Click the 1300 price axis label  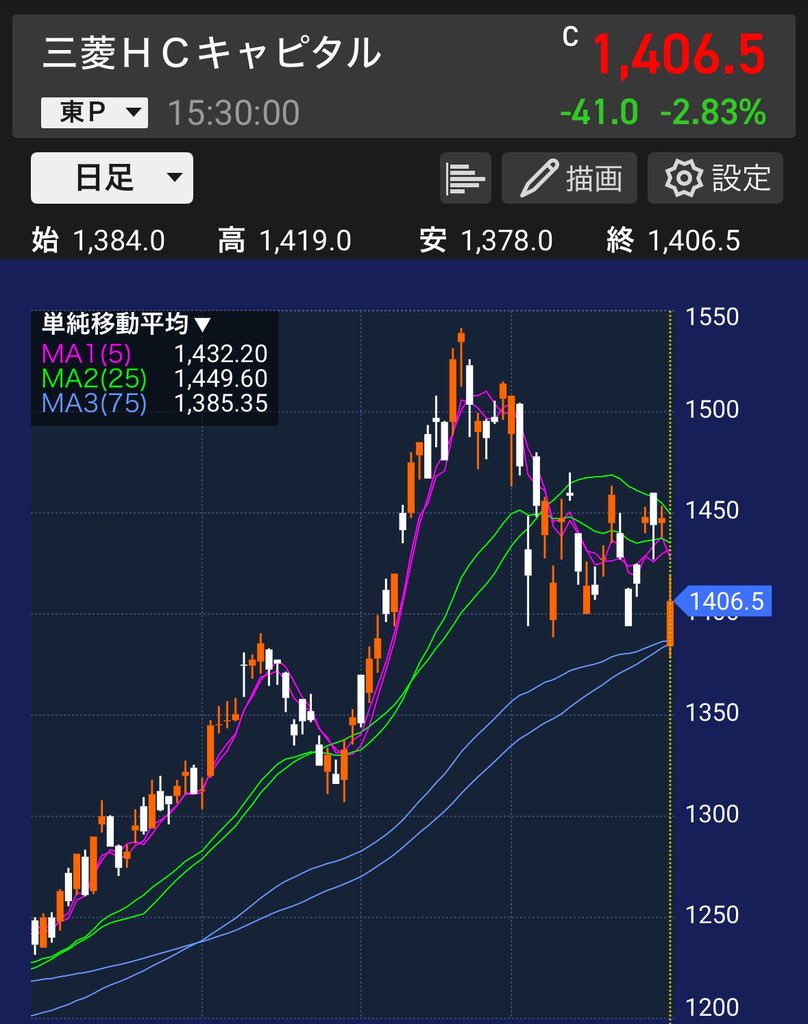point(712,814)
